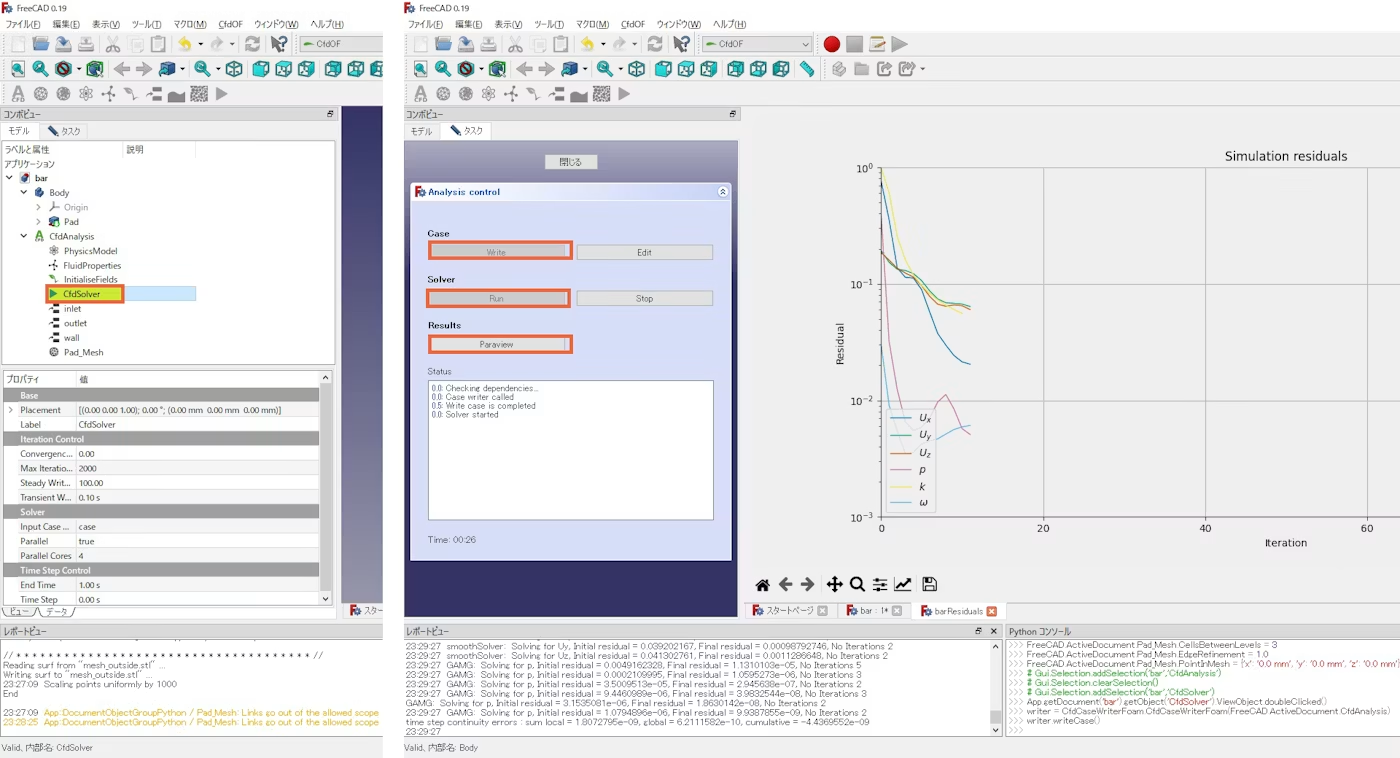Screen dimensions: 1400x758
Task: Click the green execute macro play icon
Action: click(900, 44)
